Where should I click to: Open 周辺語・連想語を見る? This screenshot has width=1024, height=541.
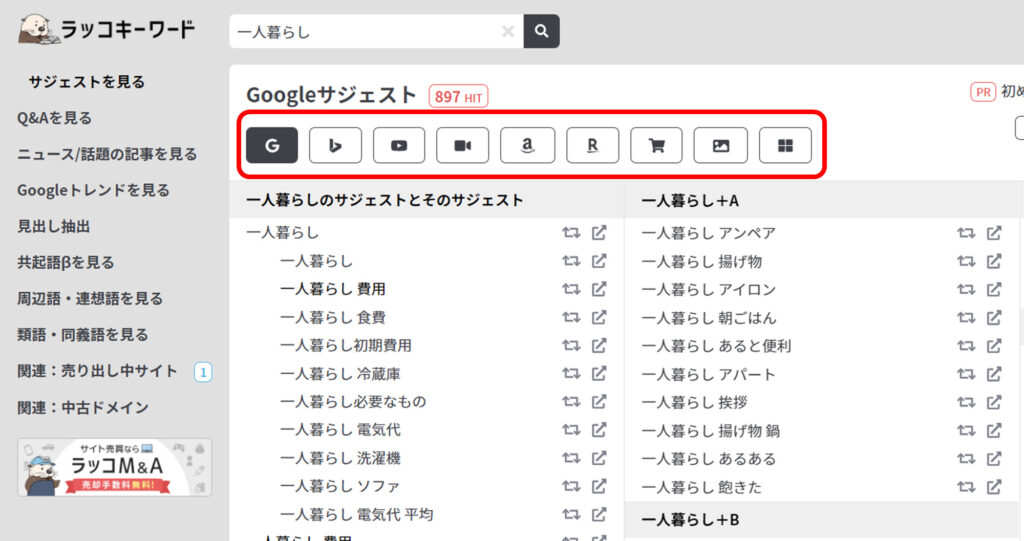pos(90,299)
